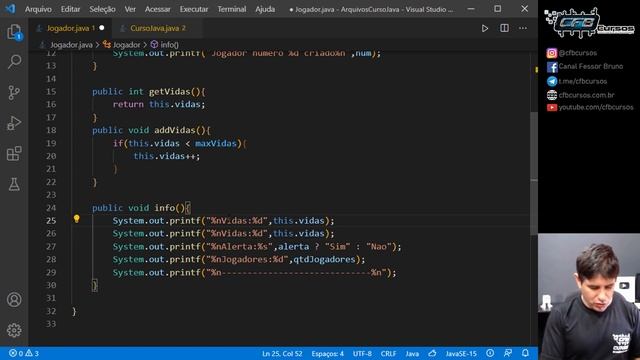Change indentation via Espaços: 4
Image resolution: width=640 pixels, height=360 pixels.
pyautogui.click(x=327, y=353)
